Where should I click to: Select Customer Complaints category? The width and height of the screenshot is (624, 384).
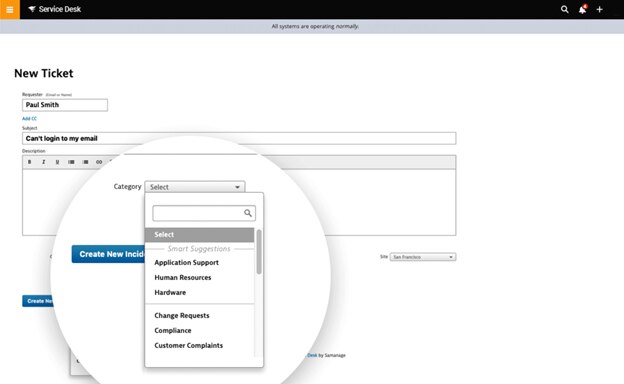point(188,345)
